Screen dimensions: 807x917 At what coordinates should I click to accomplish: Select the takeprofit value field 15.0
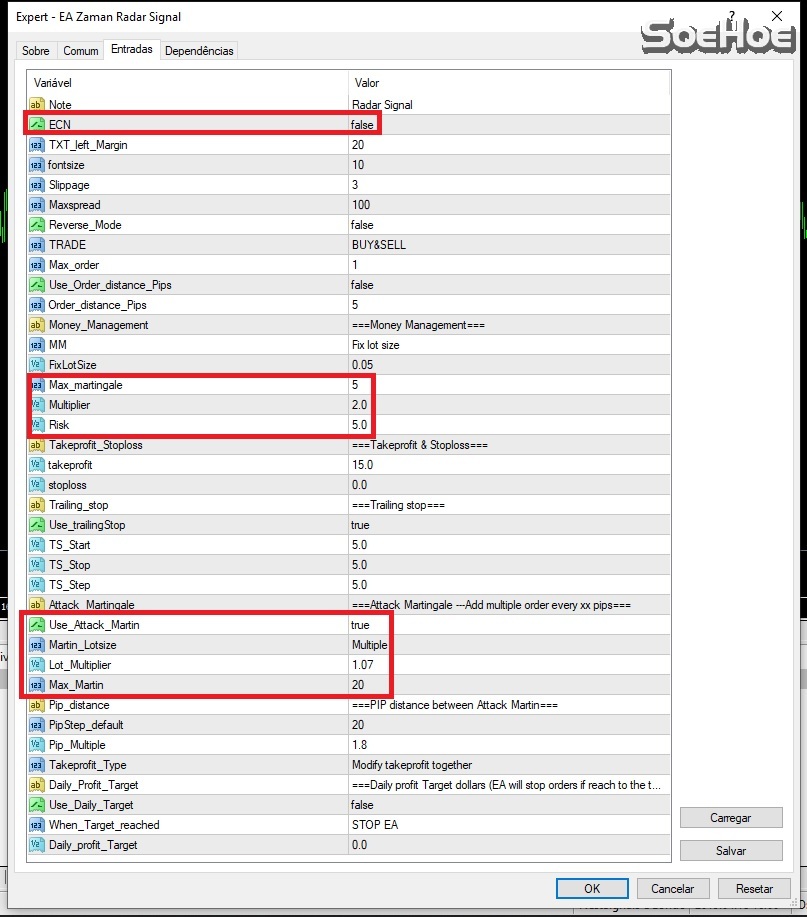[x=362, y=465]
